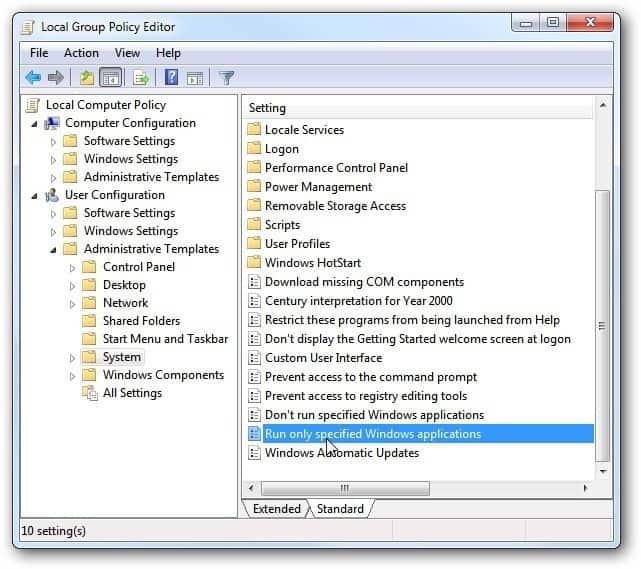Click the horizontal scrollbar right arrow
Image resolution: width=641 pixels, height=569 pixels.
point(585,488)
